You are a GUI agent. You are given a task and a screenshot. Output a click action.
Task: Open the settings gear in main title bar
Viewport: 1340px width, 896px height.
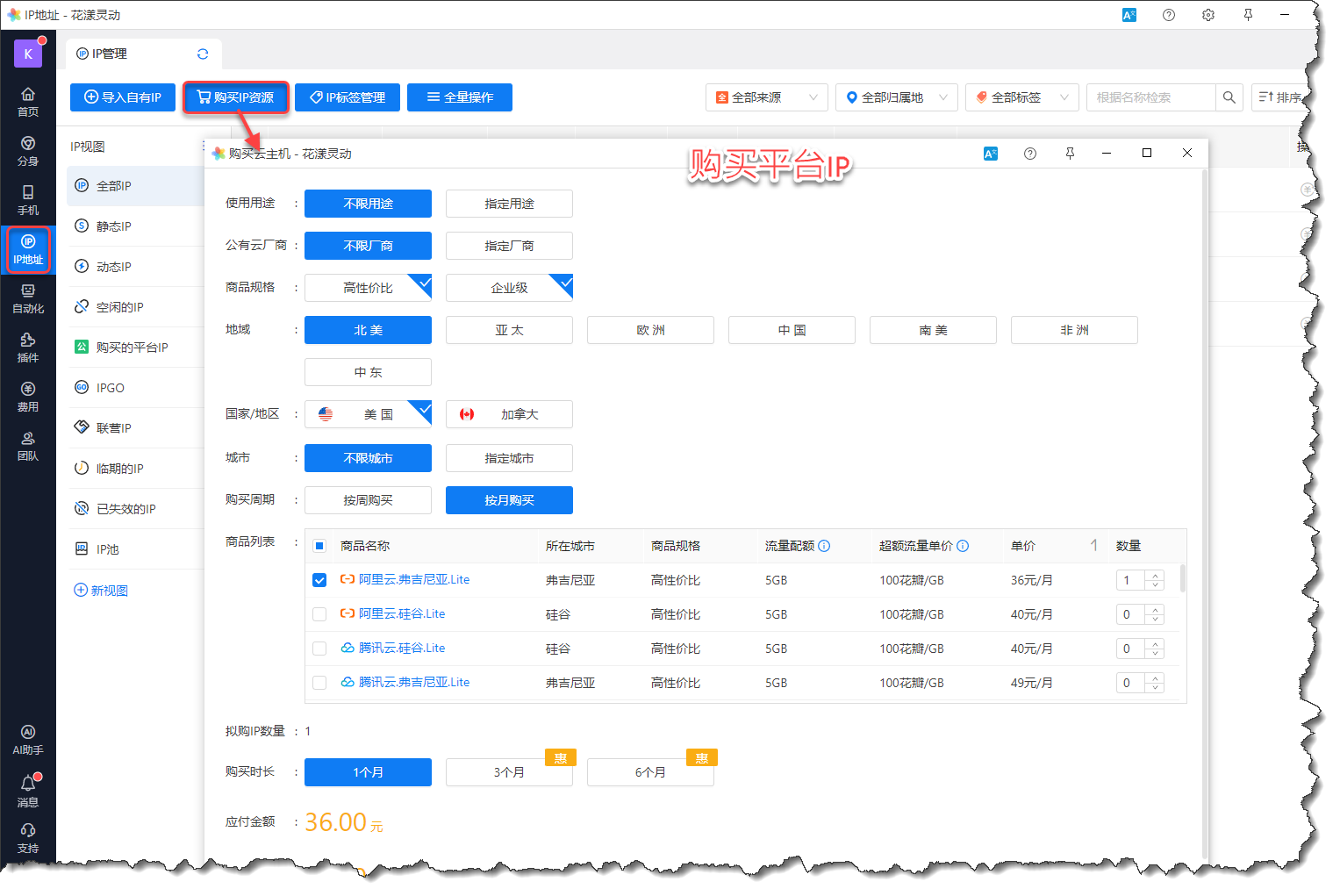(1208, 15)
